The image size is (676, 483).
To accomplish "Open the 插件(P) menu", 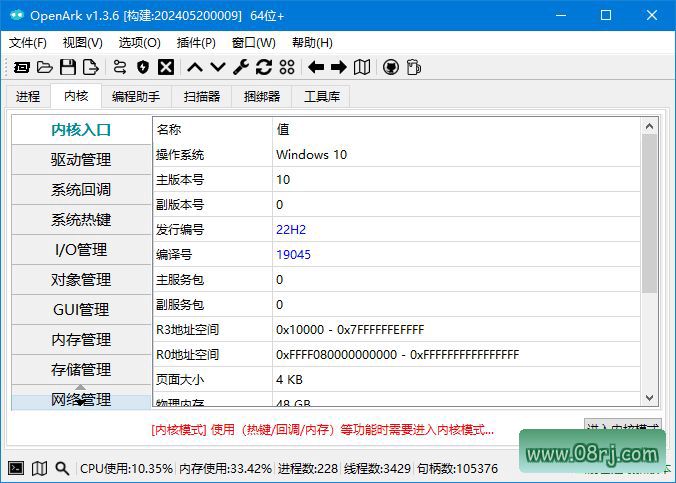I will tap(196, 43).
